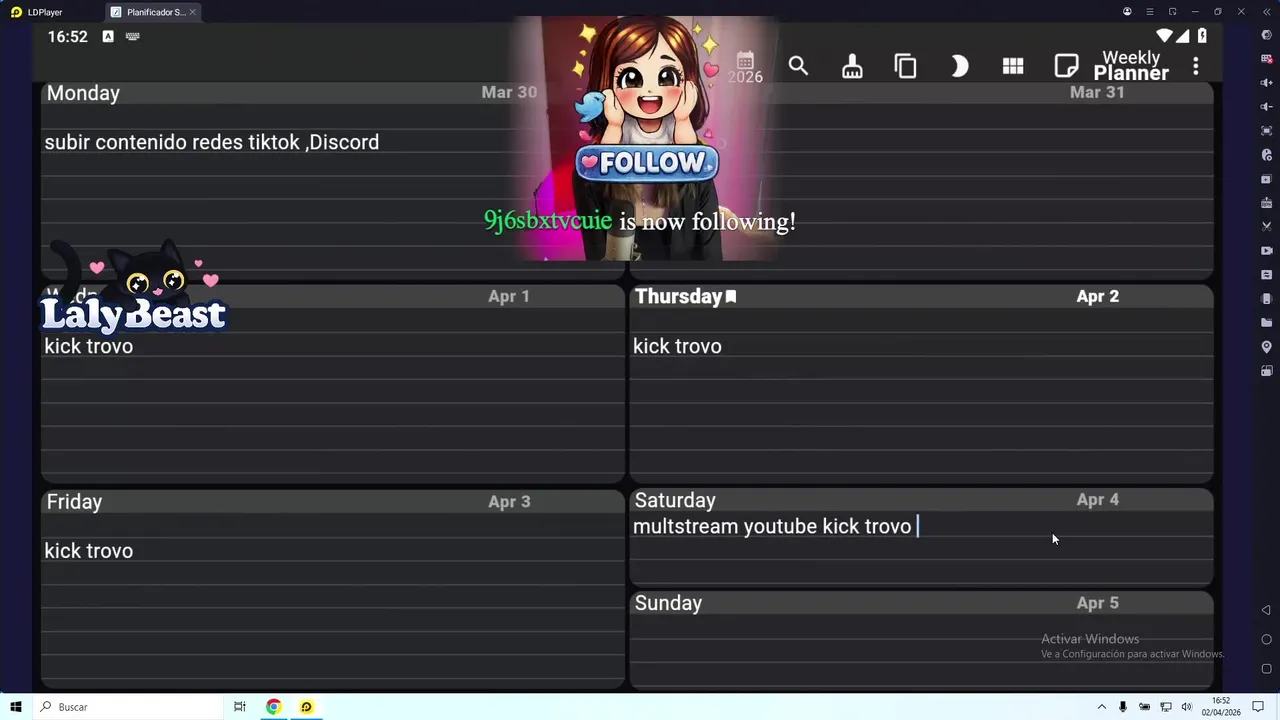Screen dimensions: 1280x720
Task: Click LDPlayer multi-window mode icon in title bar
Action: tap(1172, 12)
